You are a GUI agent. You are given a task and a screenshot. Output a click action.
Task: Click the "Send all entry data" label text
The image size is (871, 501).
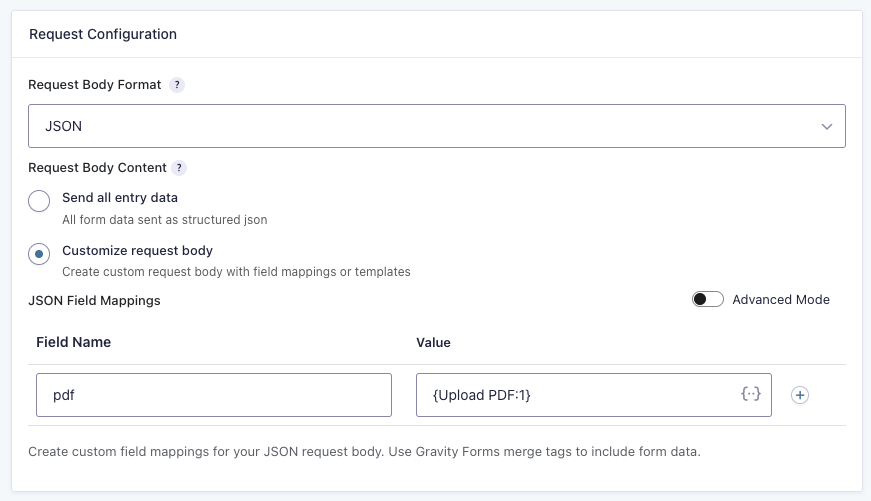[x=120, y=198]
